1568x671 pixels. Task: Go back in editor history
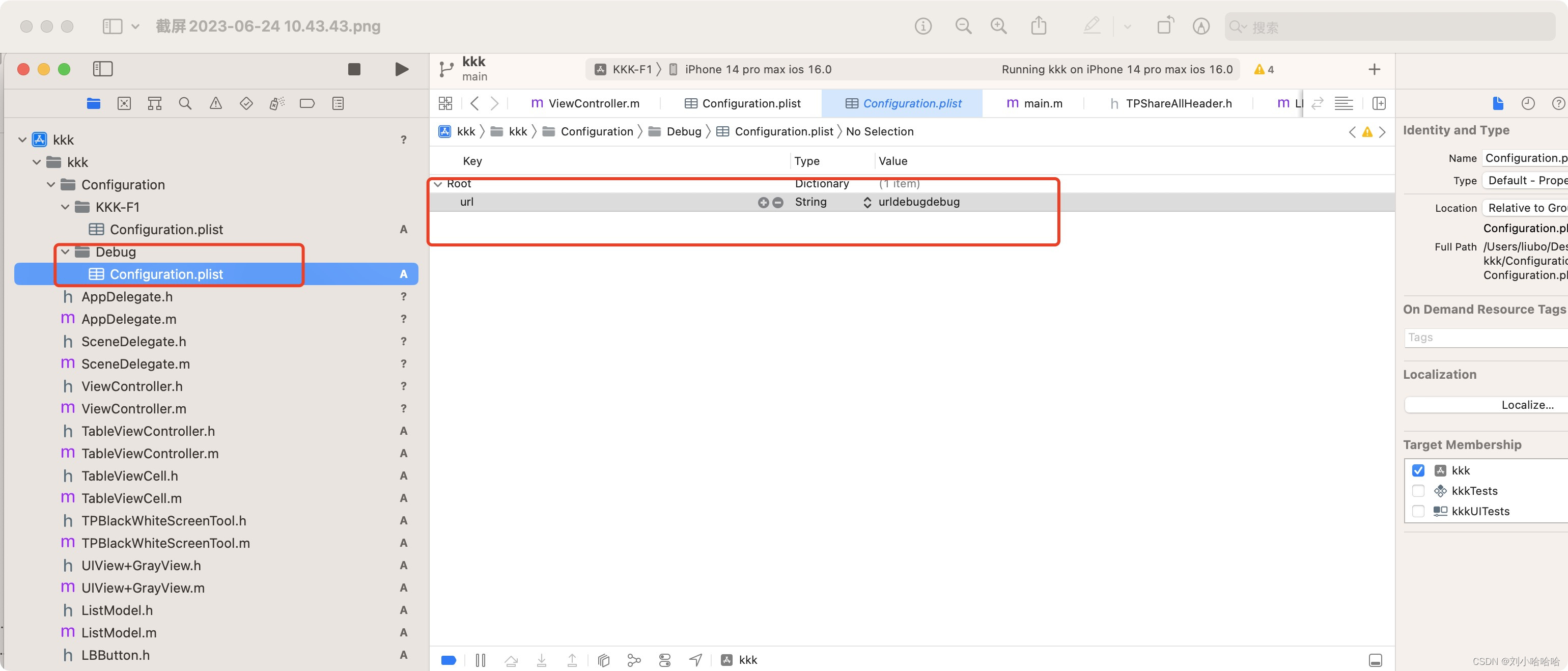pyautogui.click(x=475, y=103)
